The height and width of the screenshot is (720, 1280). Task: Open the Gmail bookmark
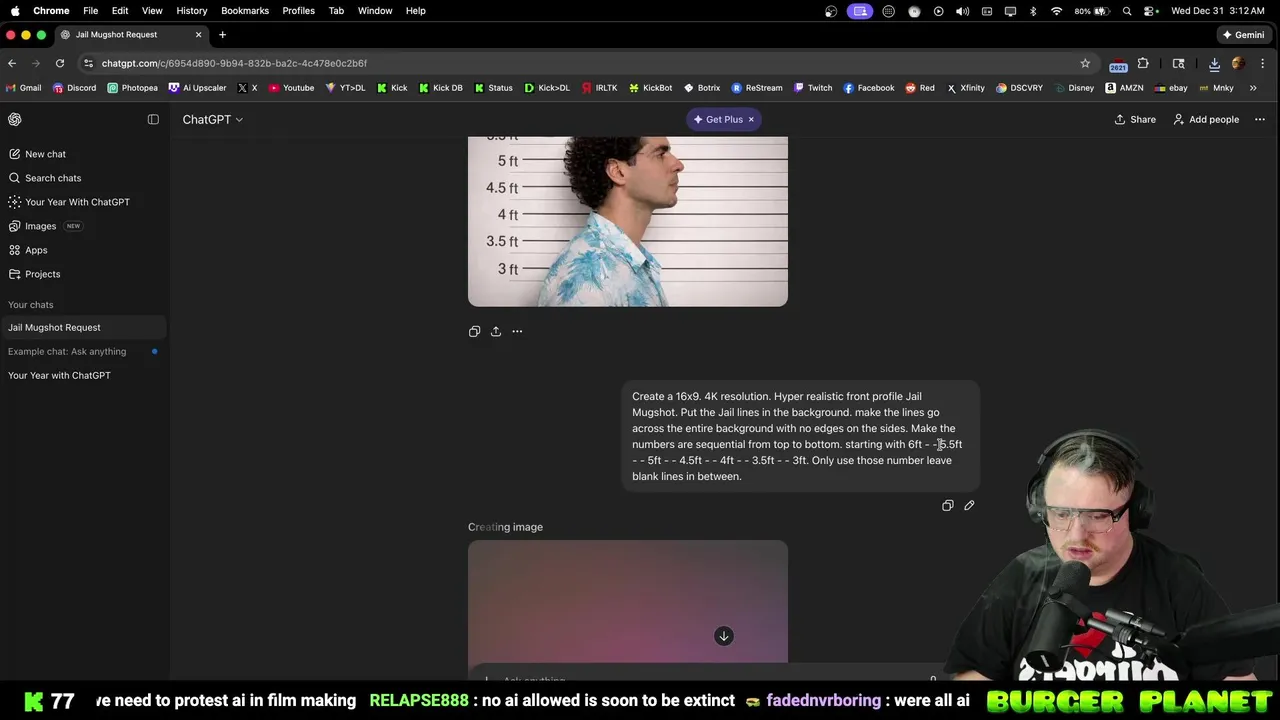pos(24,88)
